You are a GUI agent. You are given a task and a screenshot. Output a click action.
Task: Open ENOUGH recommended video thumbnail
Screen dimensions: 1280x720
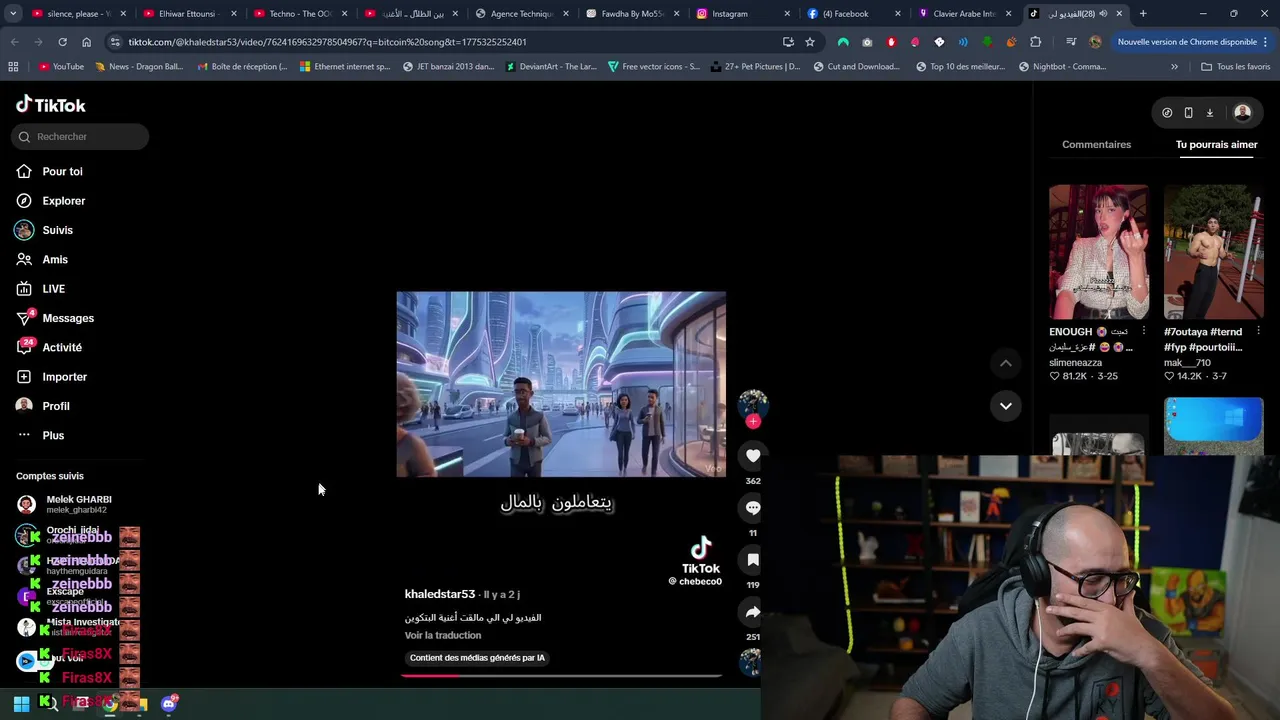point(1098,251)
